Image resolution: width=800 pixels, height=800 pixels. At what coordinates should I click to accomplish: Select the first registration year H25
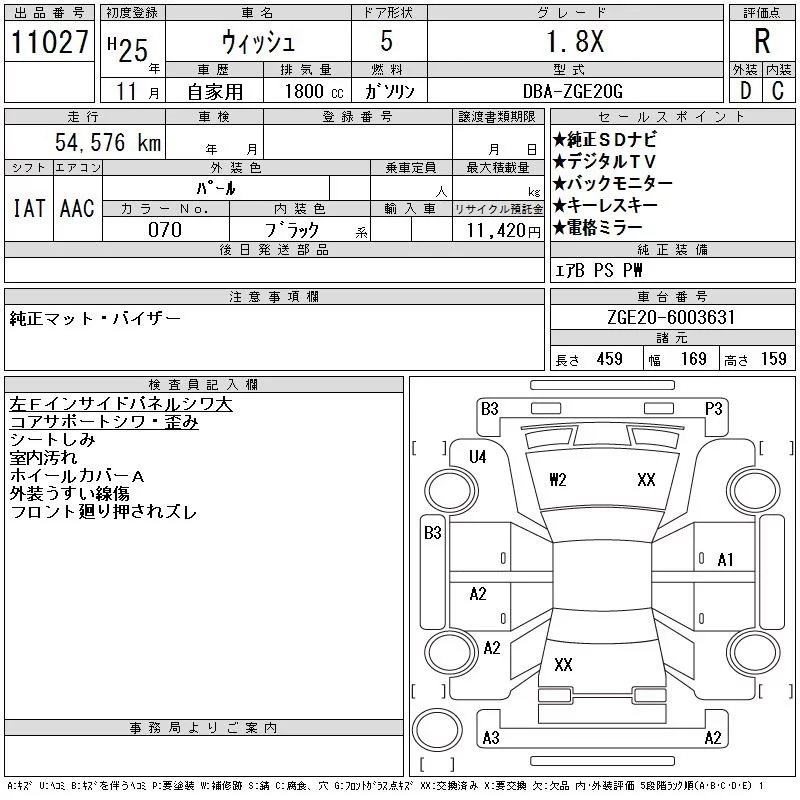pos(128,50)
